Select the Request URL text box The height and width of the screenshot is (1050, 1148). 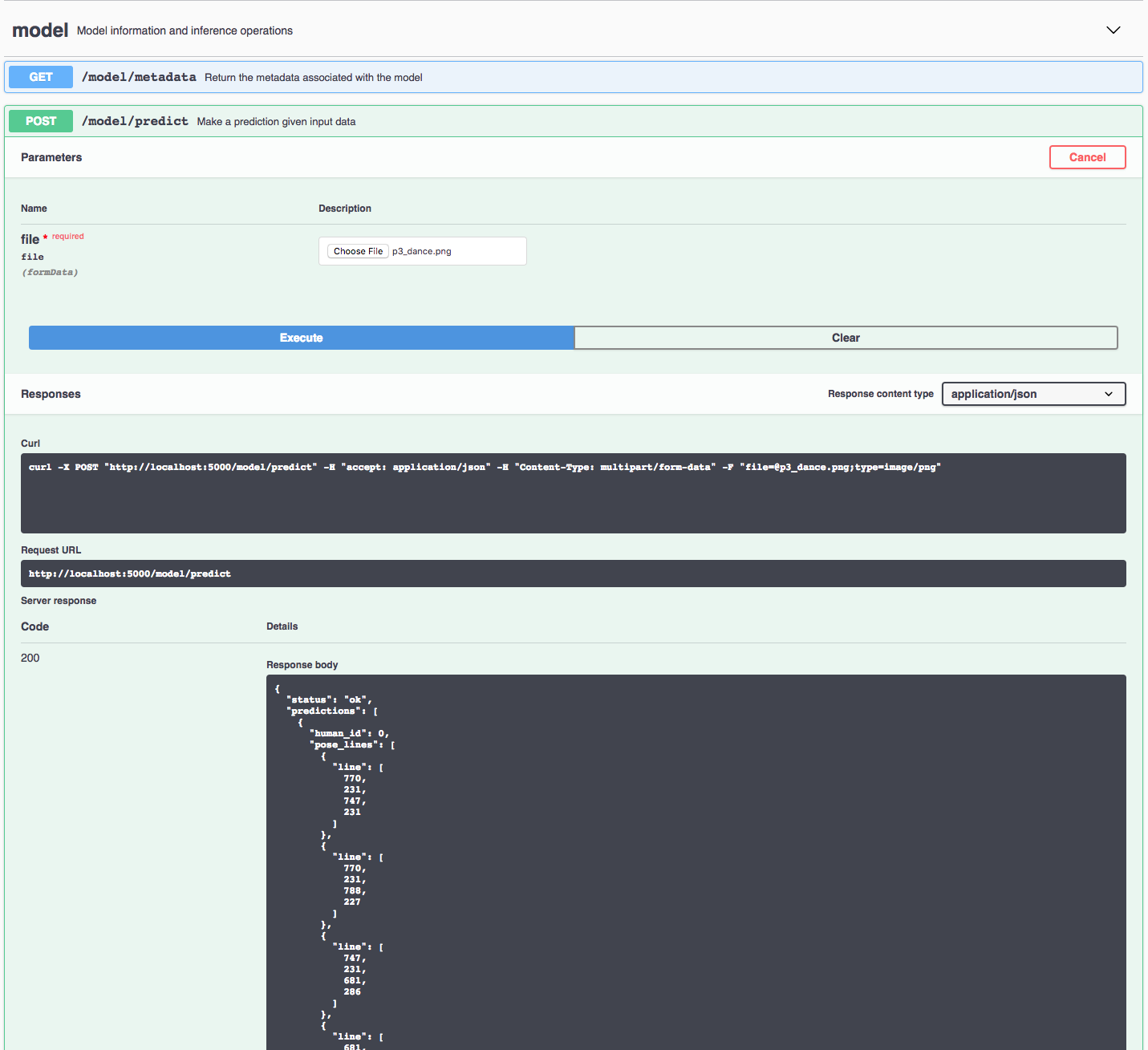[574, 574]
